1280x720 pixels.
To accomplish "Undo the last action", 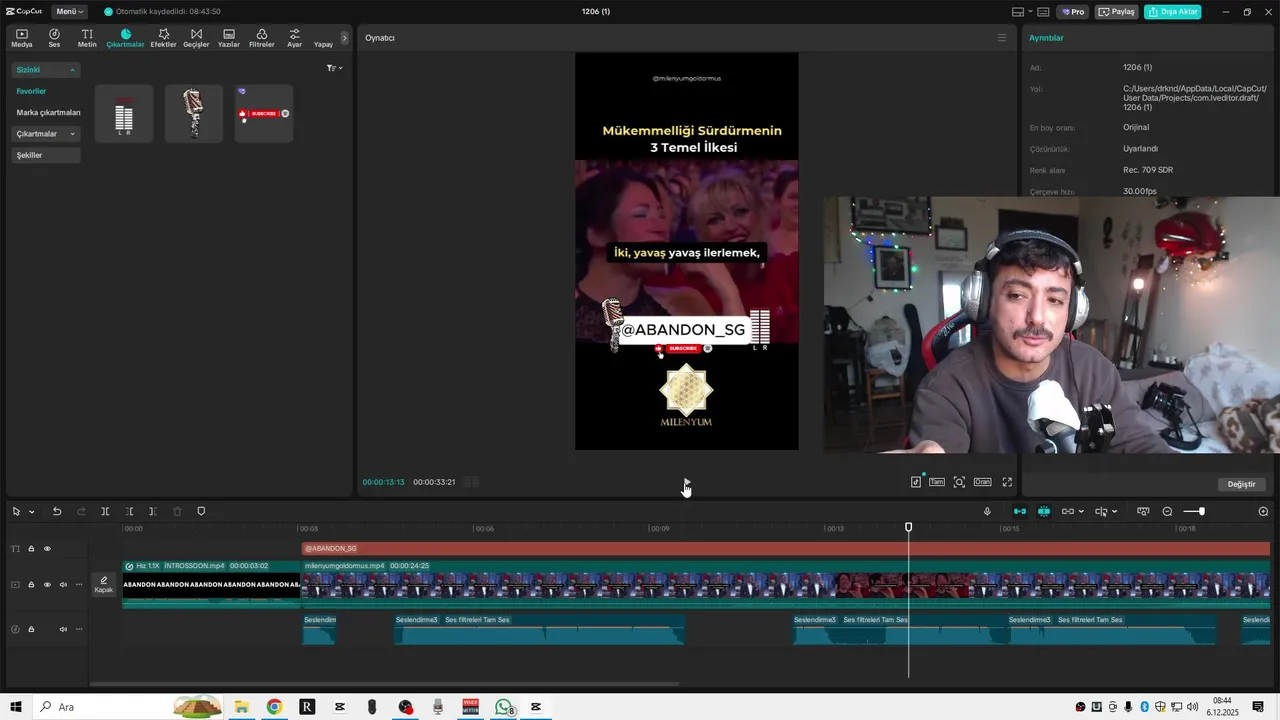I will (x=57, y=512).
